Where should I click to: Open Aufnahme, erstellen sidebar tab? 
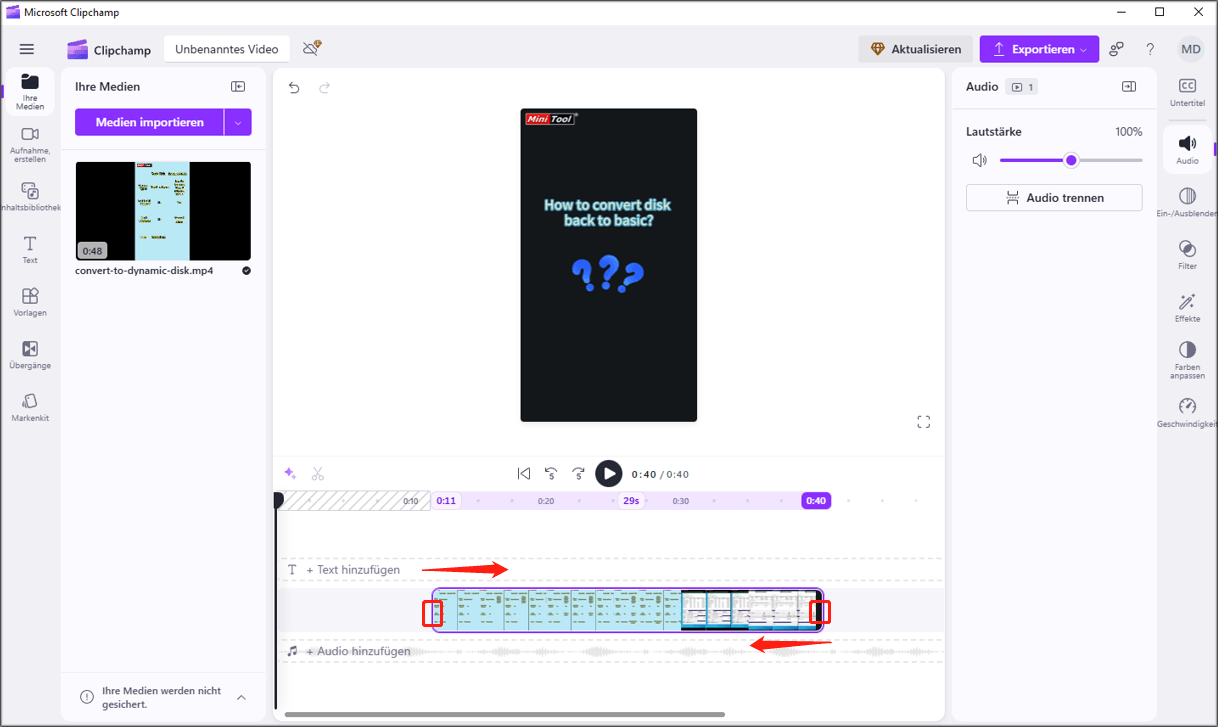[x=30, y=144]
